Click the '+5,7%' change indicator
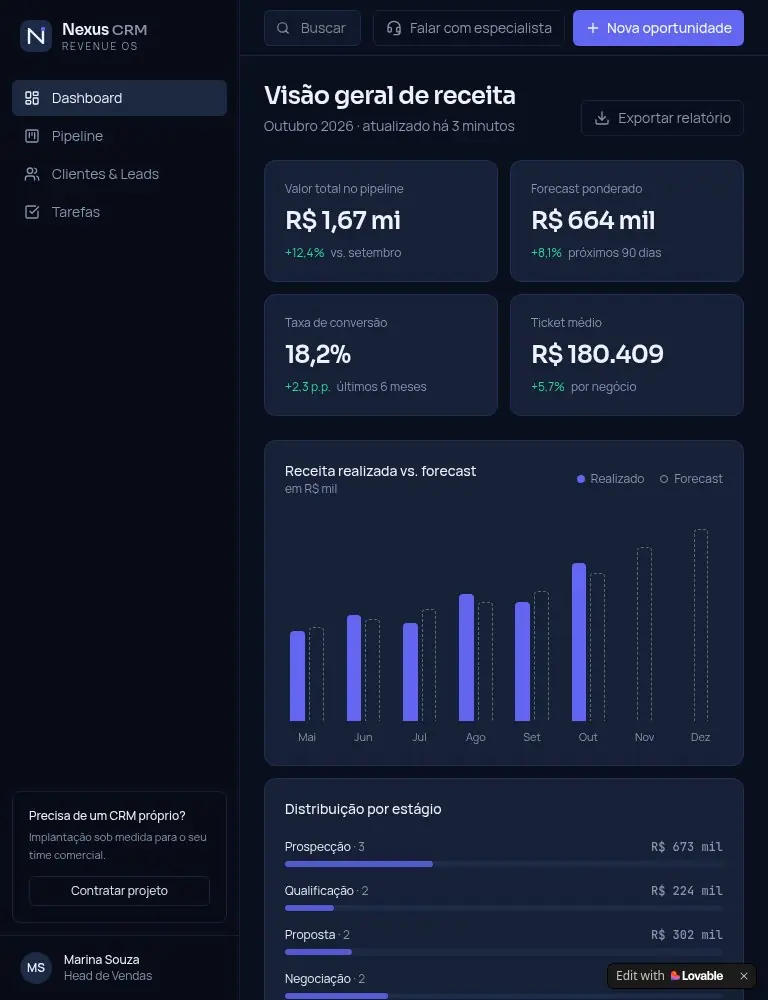Viewport: 768px width, 1000px height. pyautogui.click(x=547, y=386)
